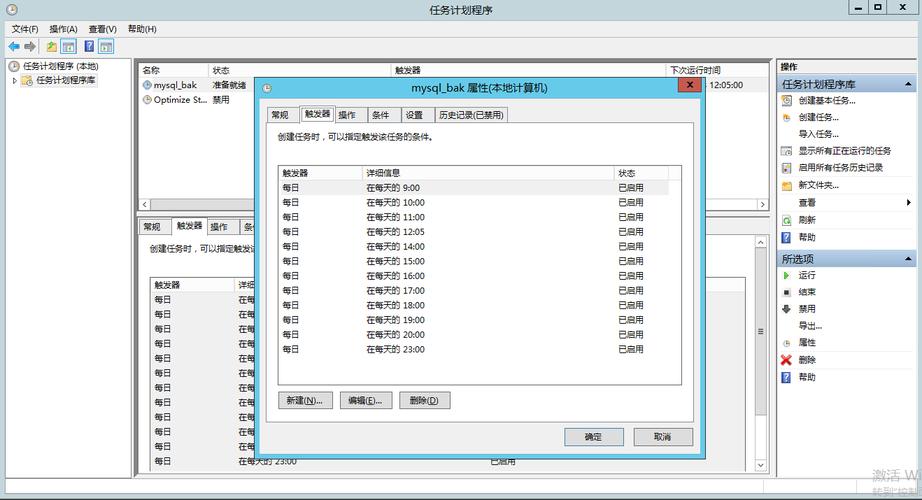Screen dimensions: 922x500
Task: Open the 文件(F) menu
Action: [25, 29]
